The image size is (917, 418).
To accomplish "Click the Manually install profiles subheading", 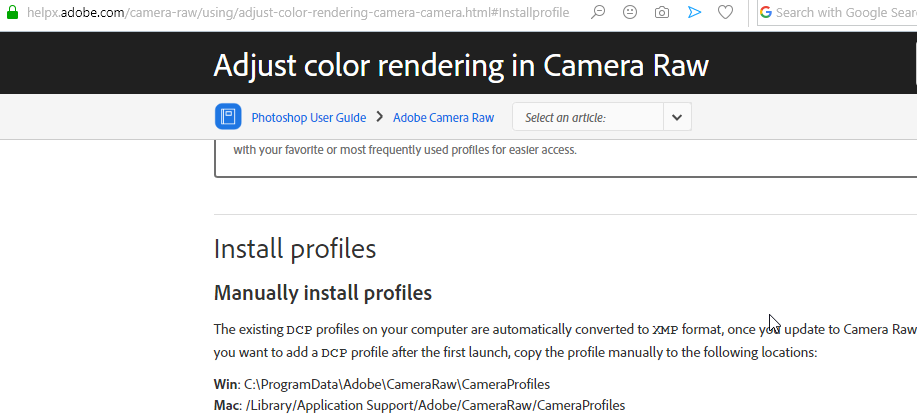I will click(x=323, y=292).
